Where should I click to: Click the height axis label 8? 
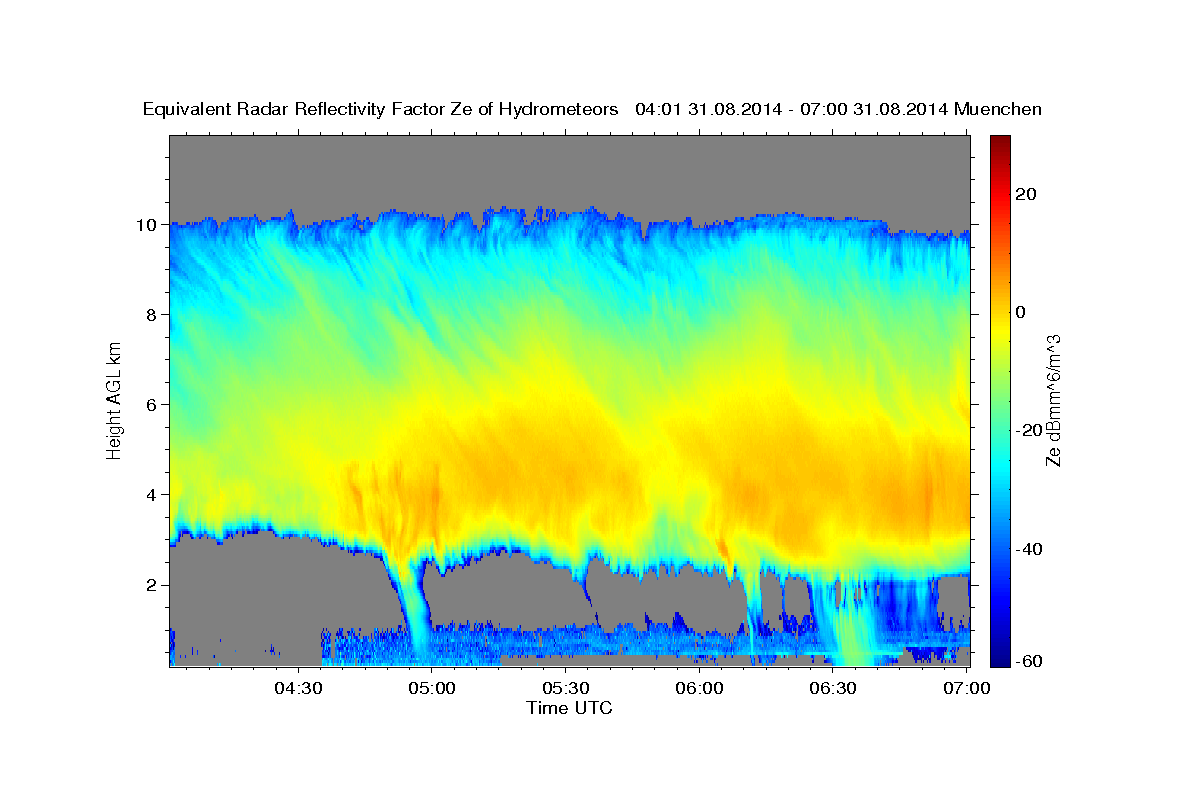click(153, 314)
